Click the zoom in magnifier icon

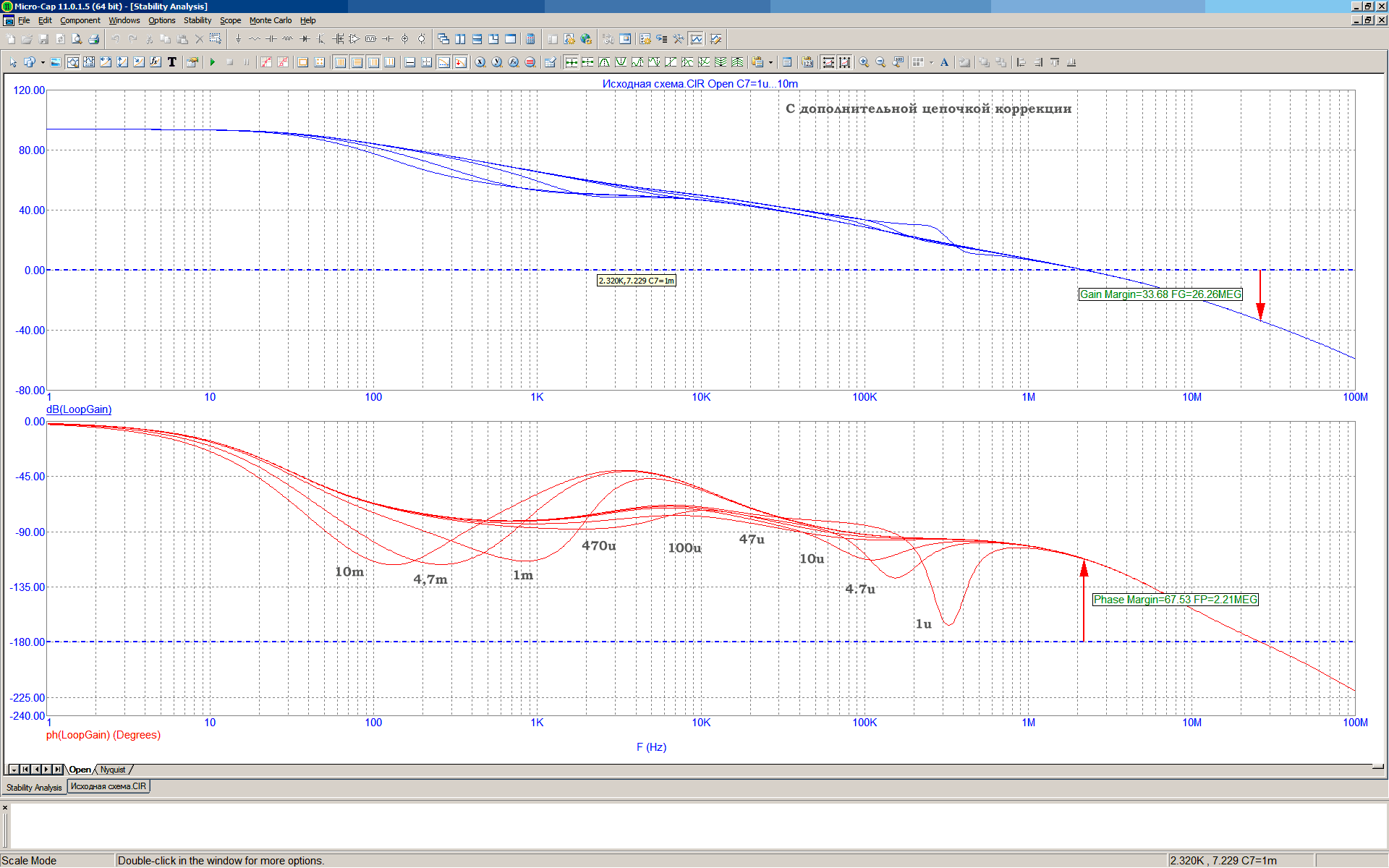pos(864,62)
